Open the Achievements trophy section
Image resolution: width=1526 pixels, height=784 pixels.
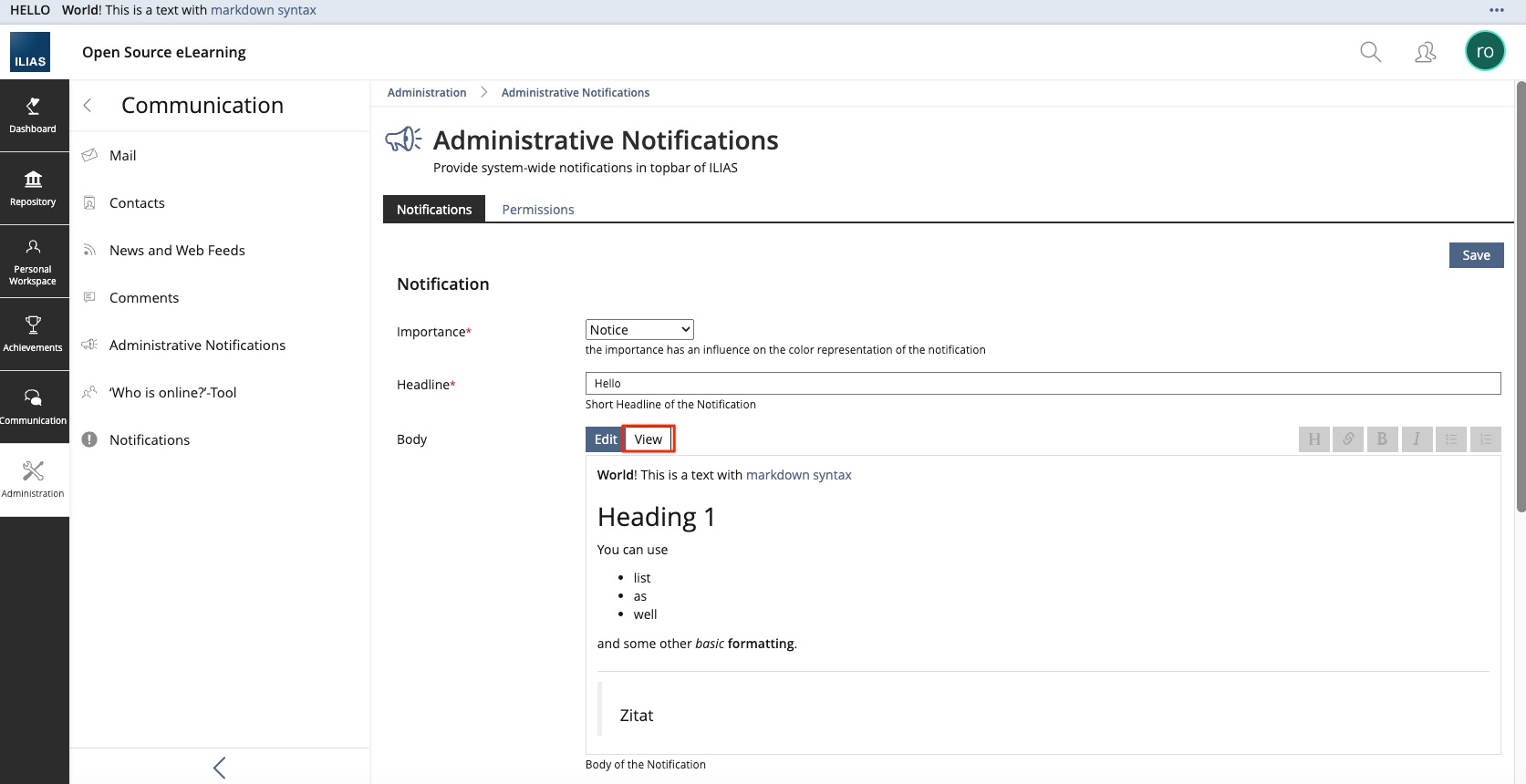(34, 334)
